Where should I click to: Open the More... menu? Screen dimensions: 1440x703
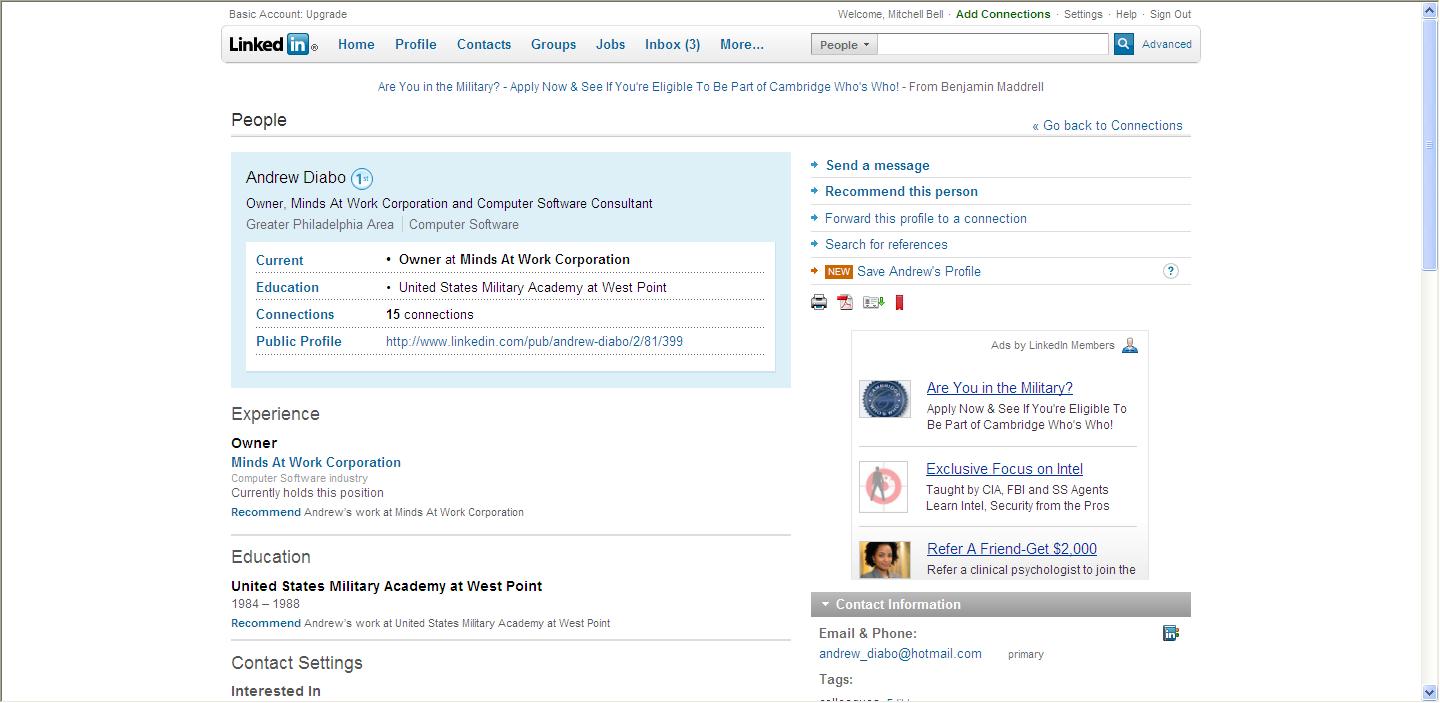click(742, 44)
